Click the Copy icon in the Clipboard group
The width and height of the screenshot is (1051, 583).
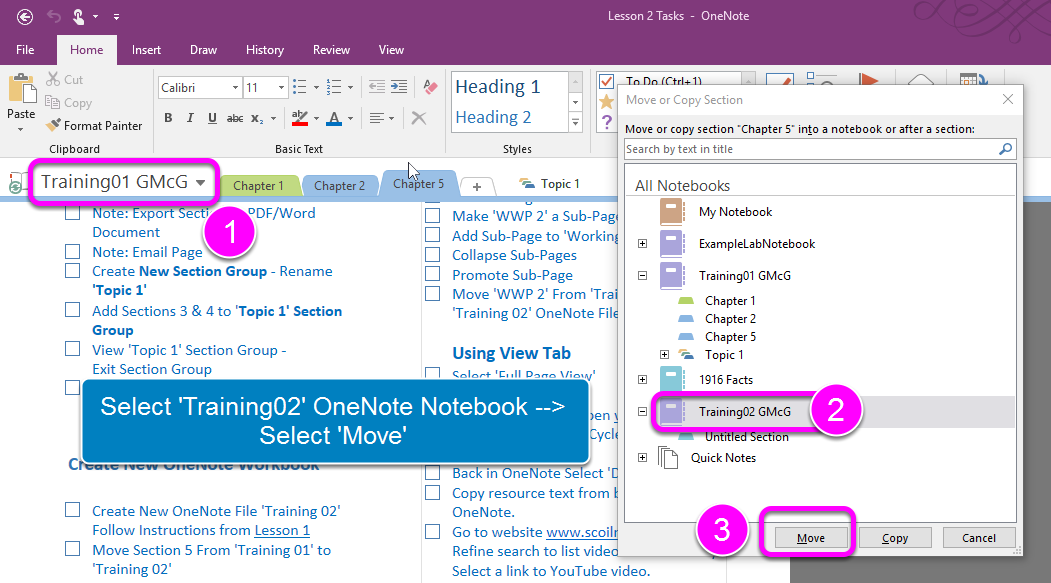[52, 102]
